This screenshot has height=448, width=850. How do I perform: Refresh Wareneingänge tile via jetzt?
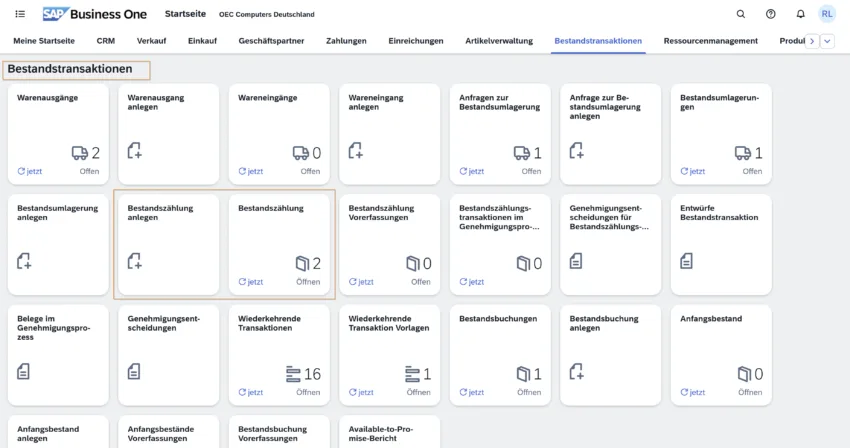click(x=251, y=171)
